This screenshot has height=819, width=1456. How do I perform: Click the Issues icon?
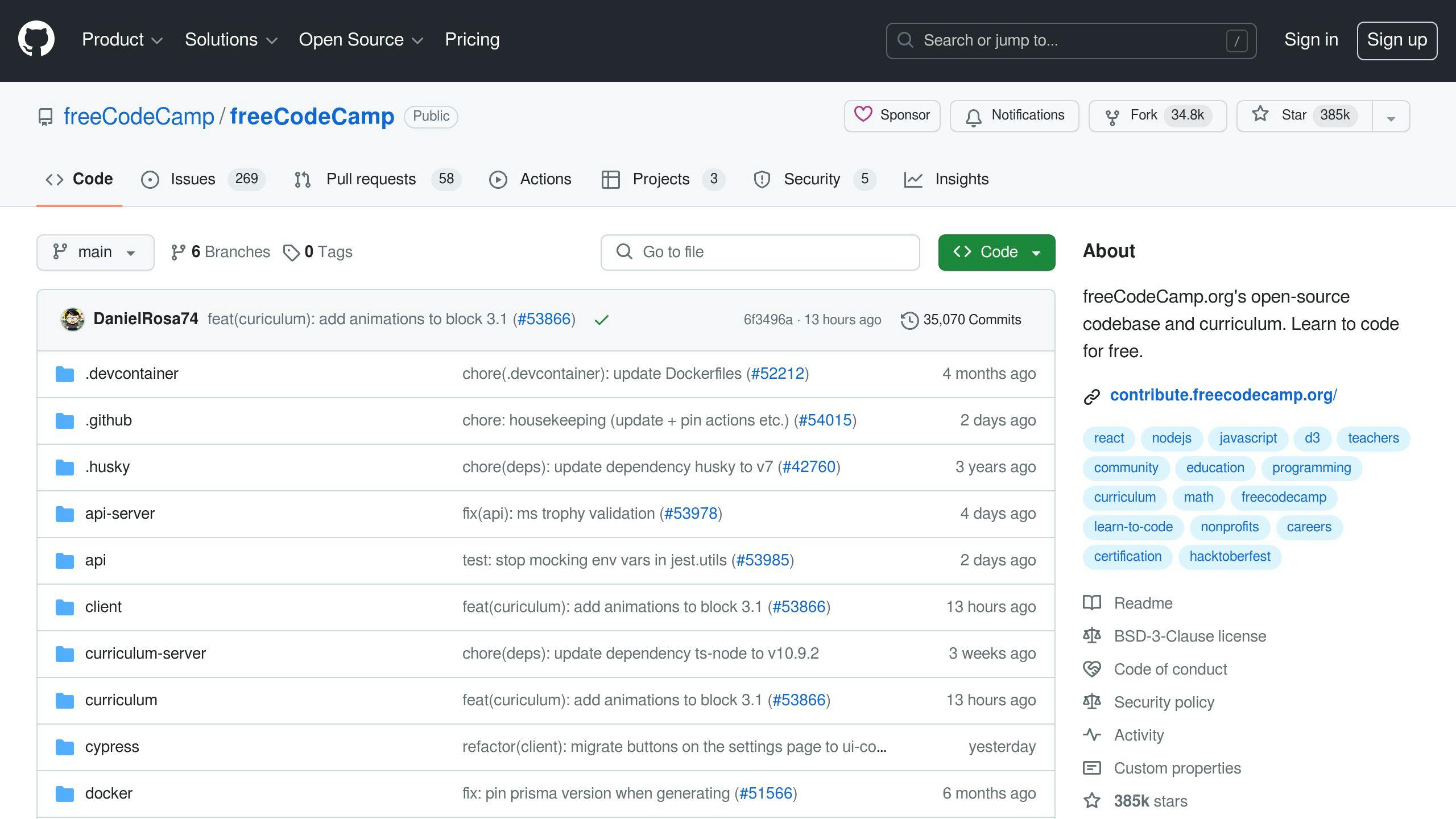point(149,179)
